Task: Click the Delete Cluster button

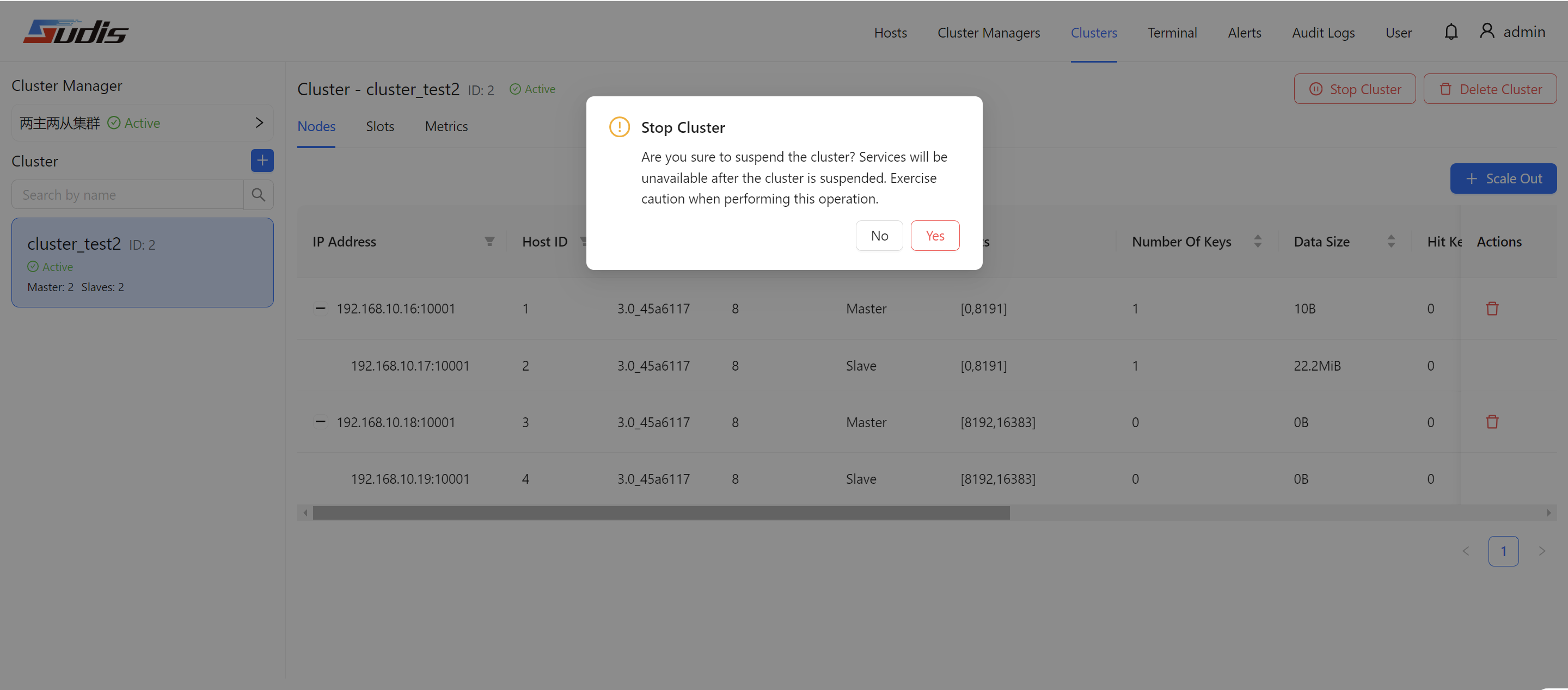Action: 1490,89
